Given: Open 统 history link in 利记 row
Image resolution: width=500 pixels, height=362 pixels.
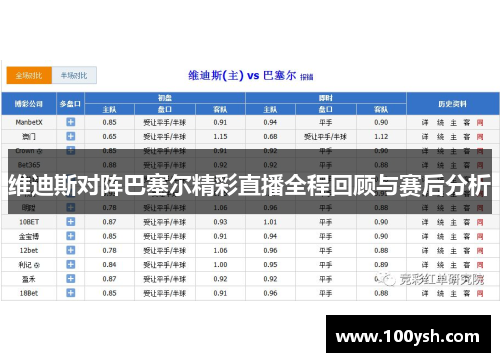Looking at the screenshot, I should point(440,265).
